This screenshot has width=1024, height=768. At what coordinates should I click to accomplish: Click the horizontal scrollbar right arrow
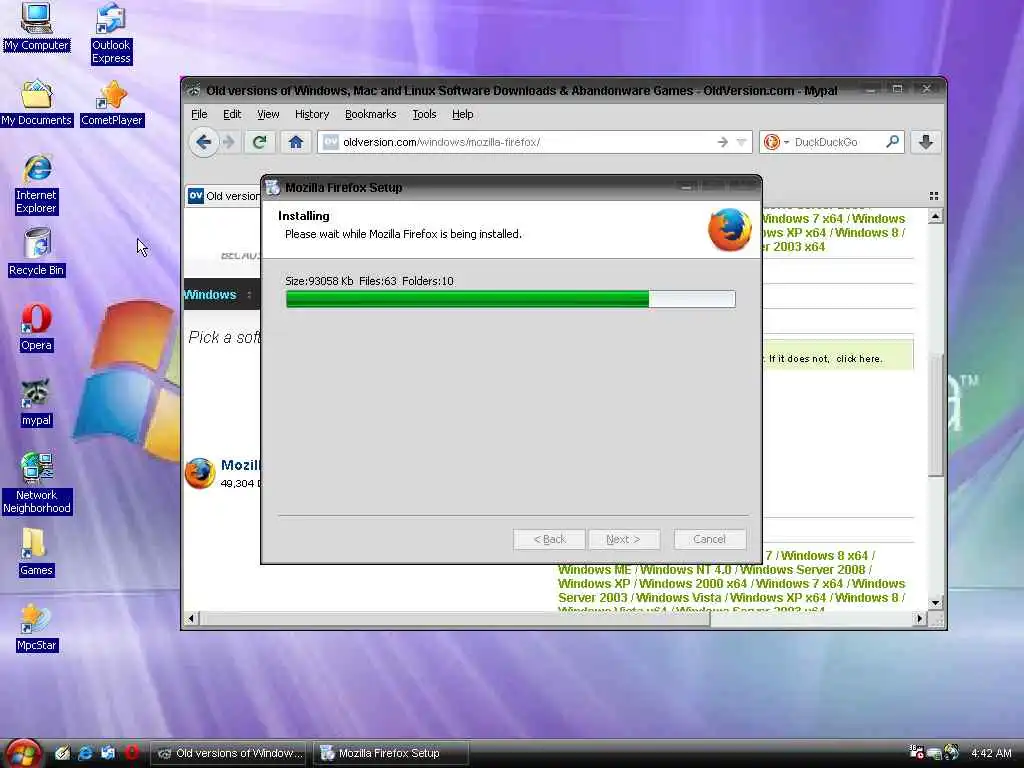[x=920, y=618]
